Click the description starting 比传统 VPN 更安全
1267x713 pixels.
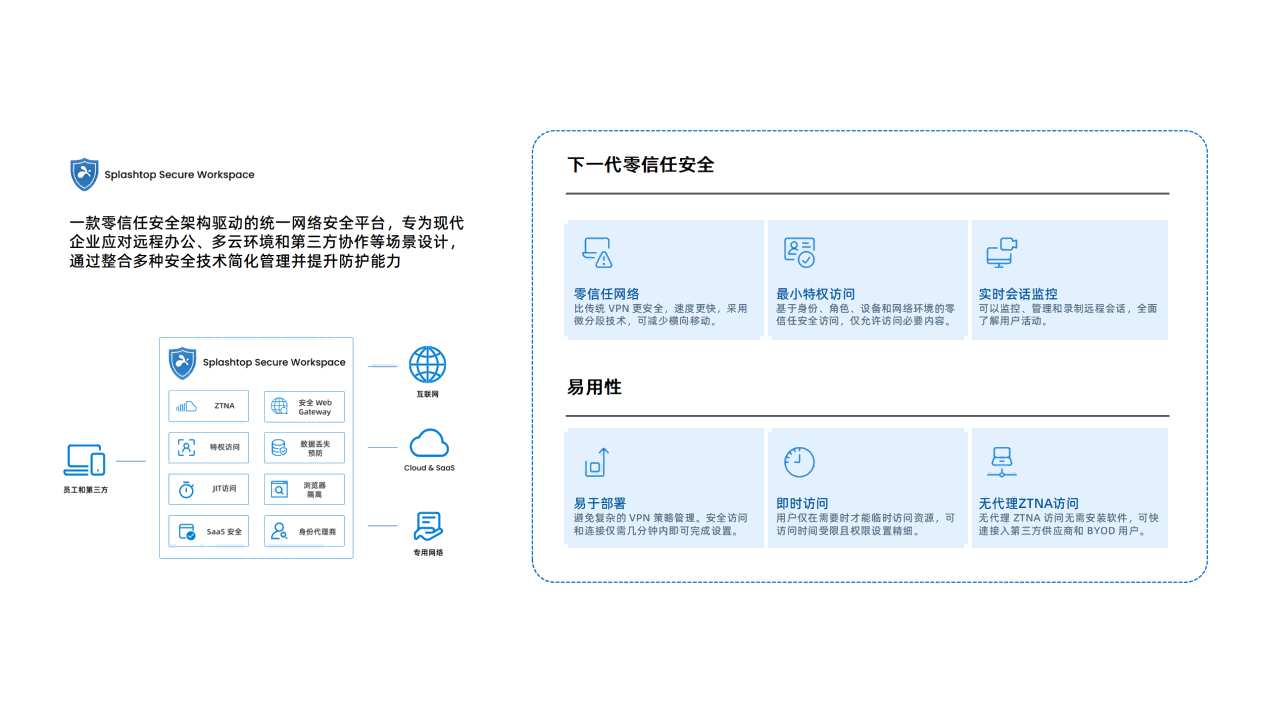tap(660, 314)
